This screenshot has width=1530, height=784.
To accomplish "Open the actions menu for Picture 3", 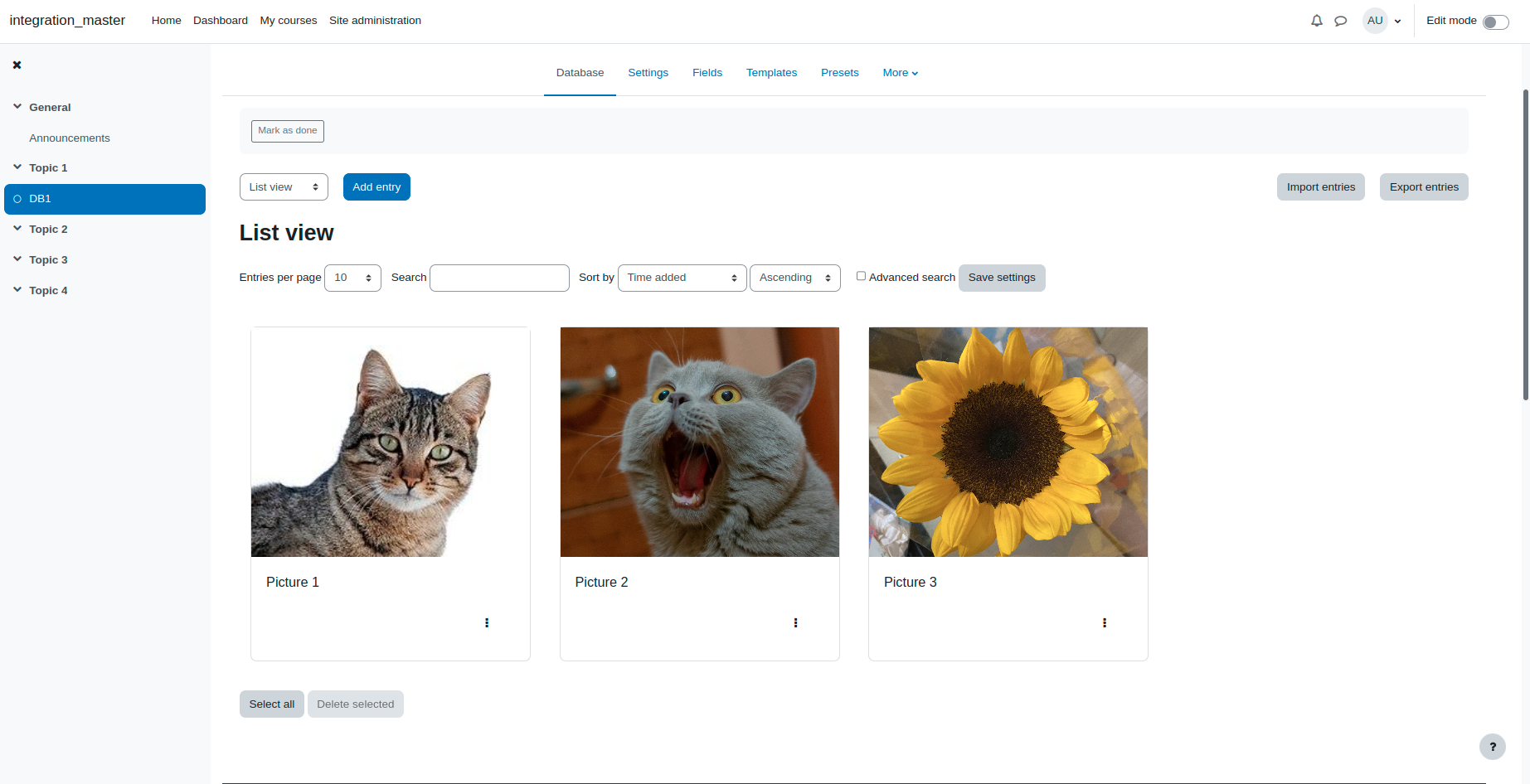I will coord(1104,622).
